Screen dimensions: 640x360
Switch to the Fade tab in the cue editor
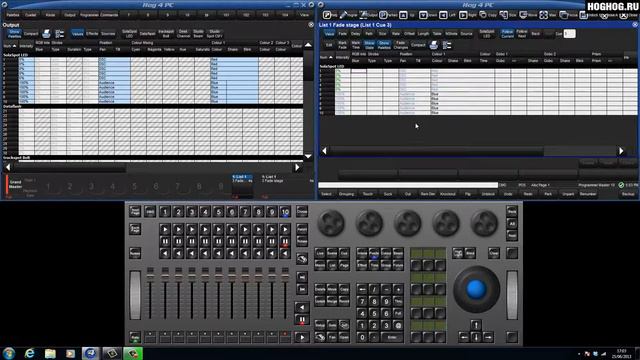[343, 34]
